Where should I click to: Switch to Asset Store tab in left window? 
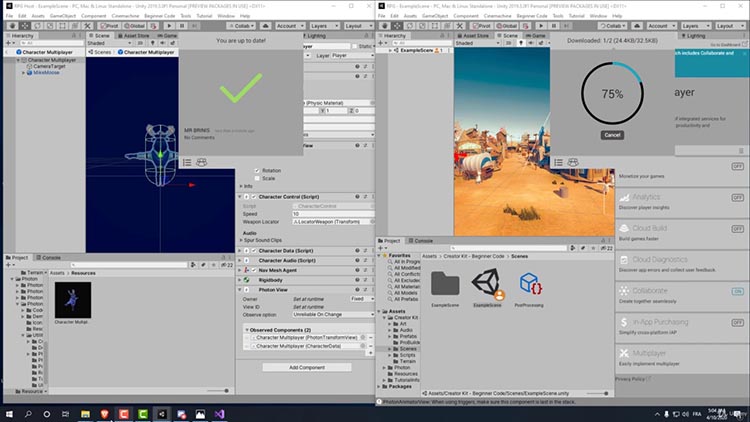pos(133,36)
